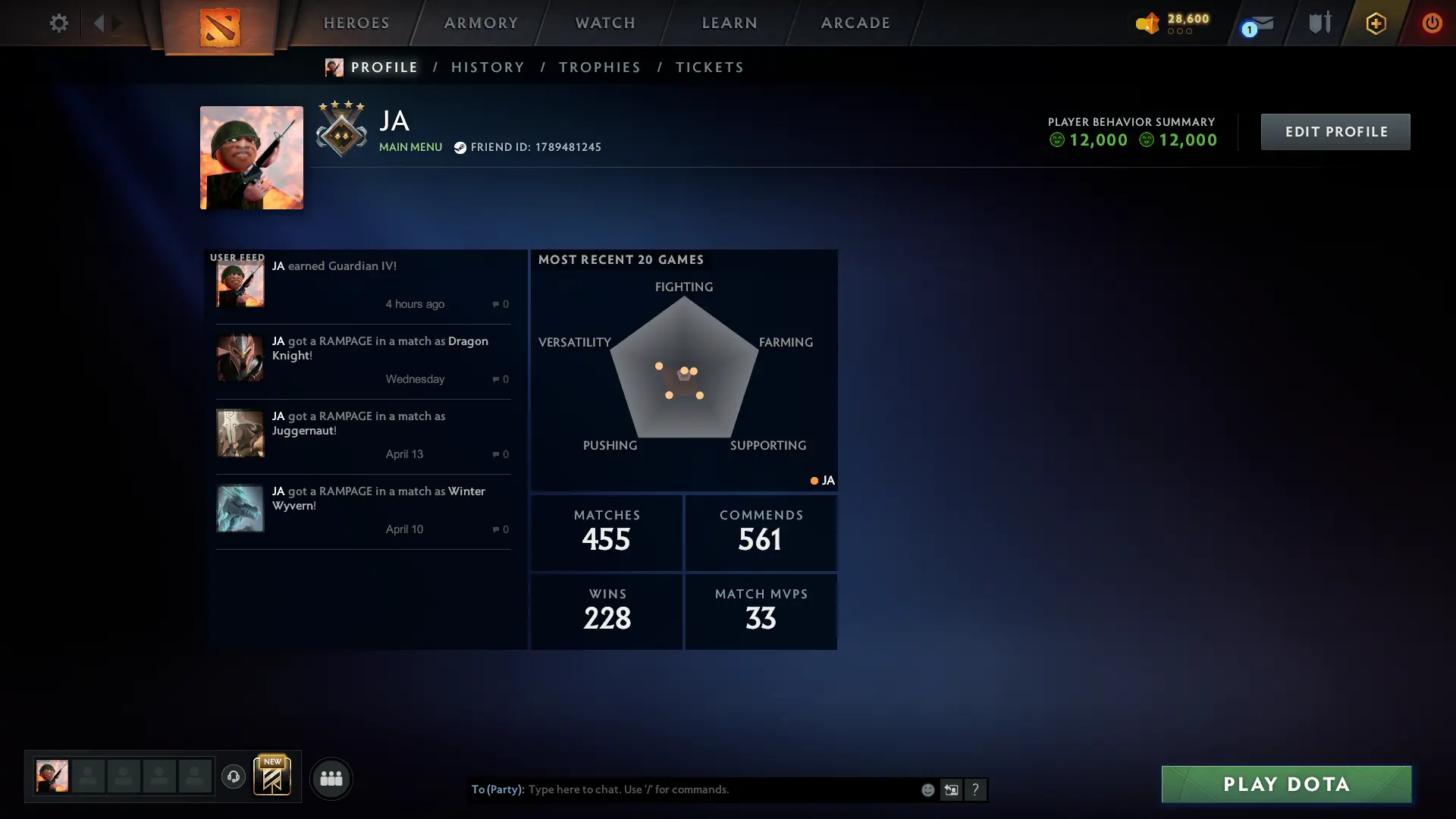1456x819 pixels.
Task: Click the gold Dota Plus hexagon icon
Action: pos(1376,23)
